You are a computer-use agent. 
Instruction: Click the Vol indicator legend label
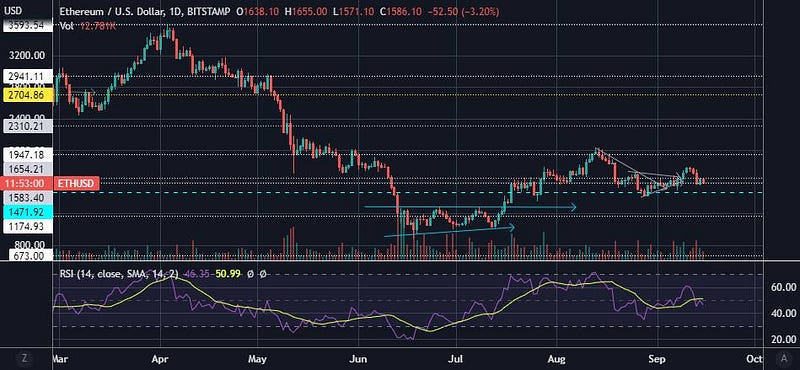66,26
